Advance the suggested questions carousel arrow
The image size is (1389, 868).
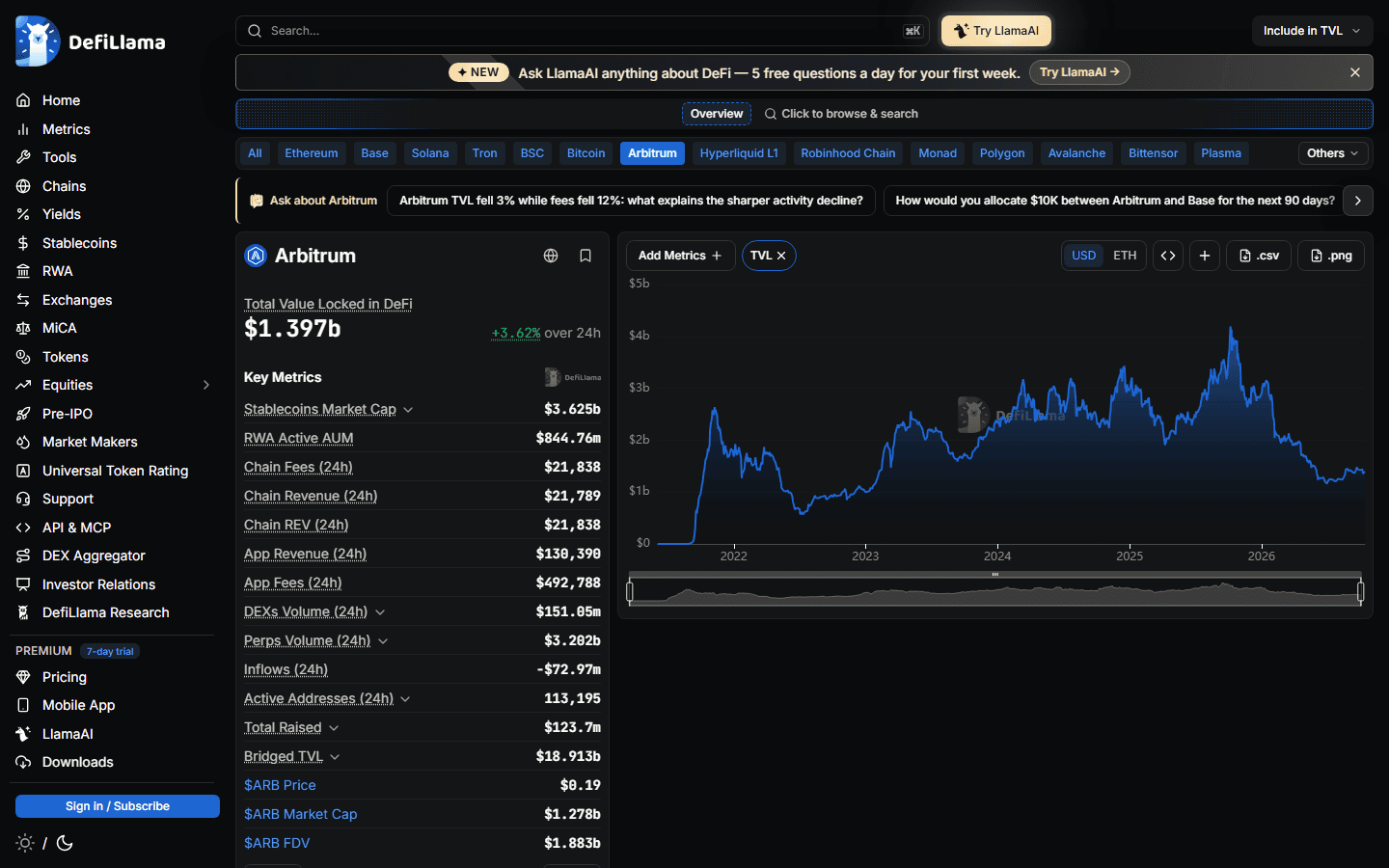coord(1358,201)
